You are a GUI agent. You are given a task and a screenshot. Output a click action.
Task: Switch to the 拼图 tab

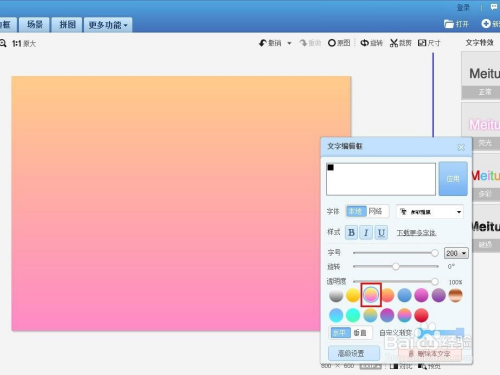point(67,25)
